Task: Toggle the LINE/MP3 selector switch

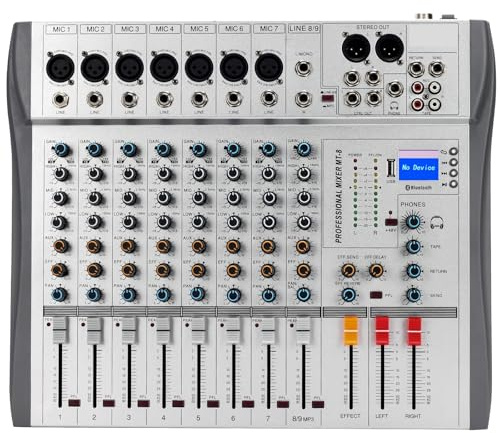Action: (x=328, y=99)
